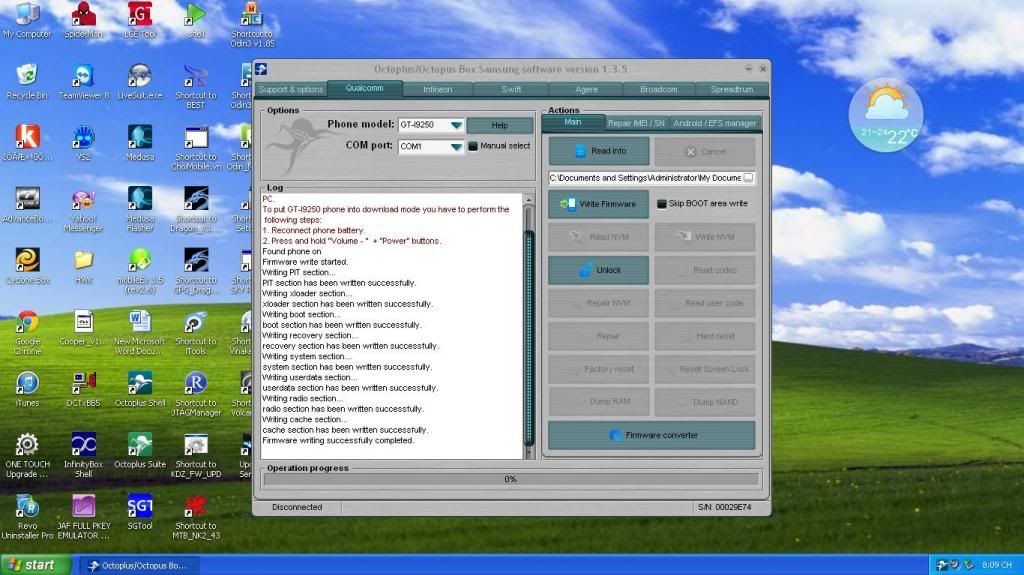Open the Start menu
1024x575 pixels.
tap(36, 565)
